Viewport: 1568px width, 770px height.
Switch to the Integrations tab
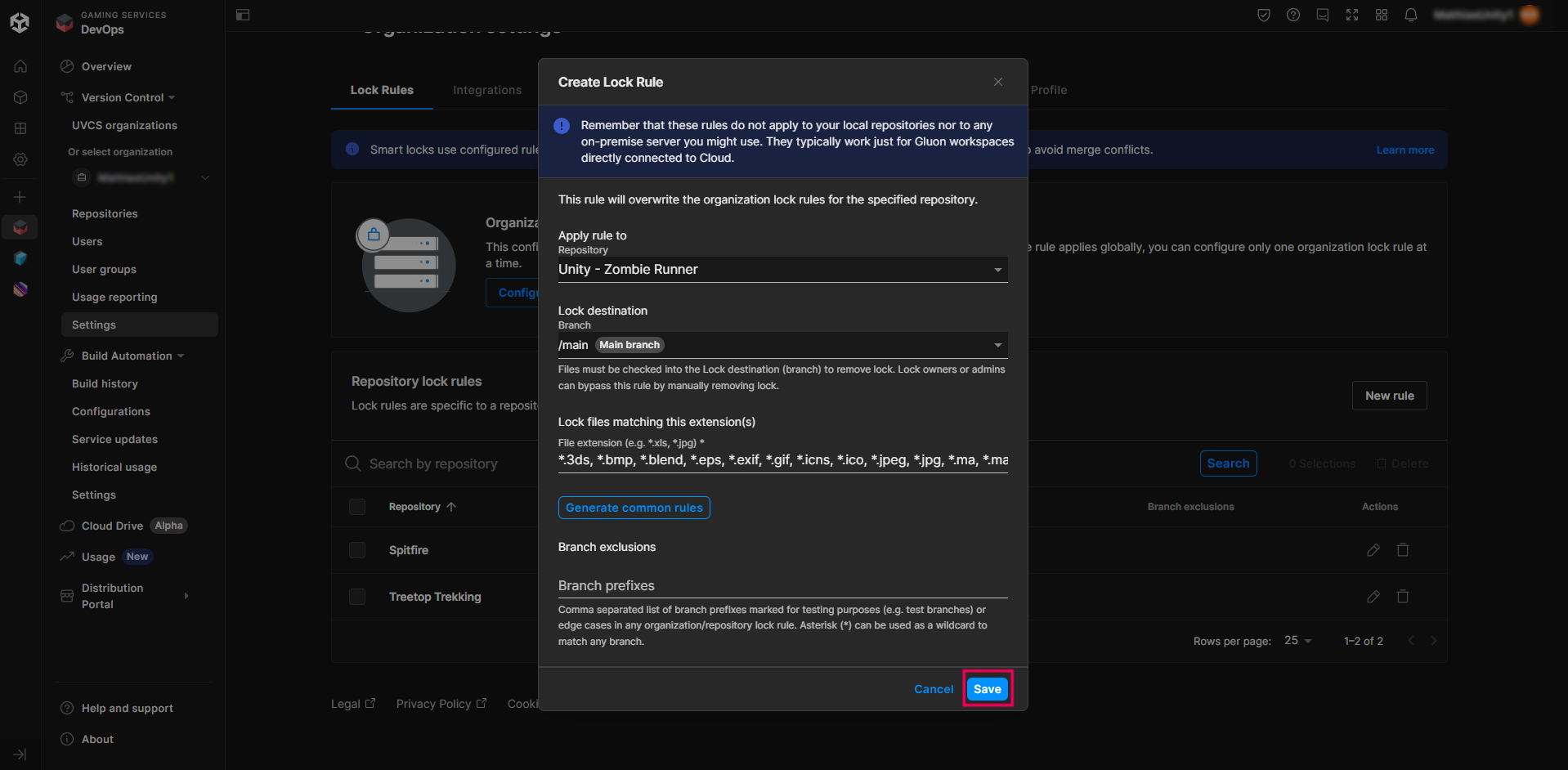(486, 90)
